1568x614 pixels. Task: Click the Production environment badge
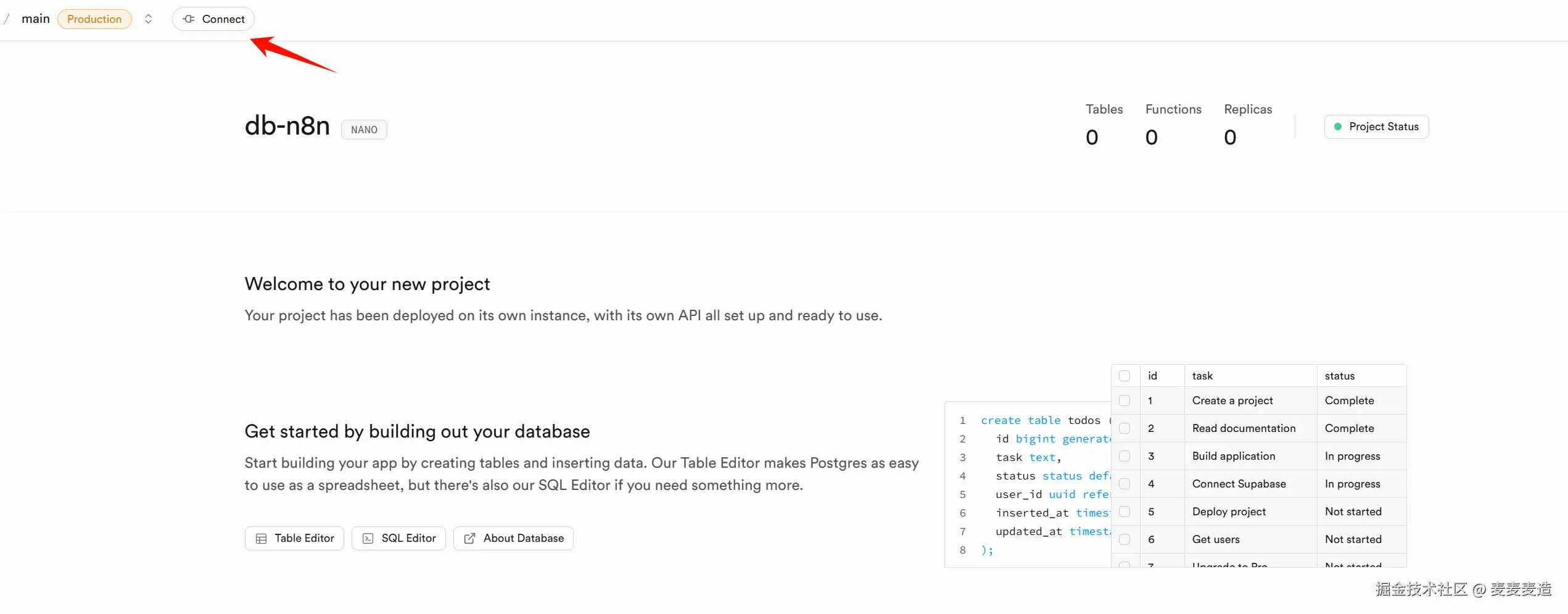coord(94,19)
